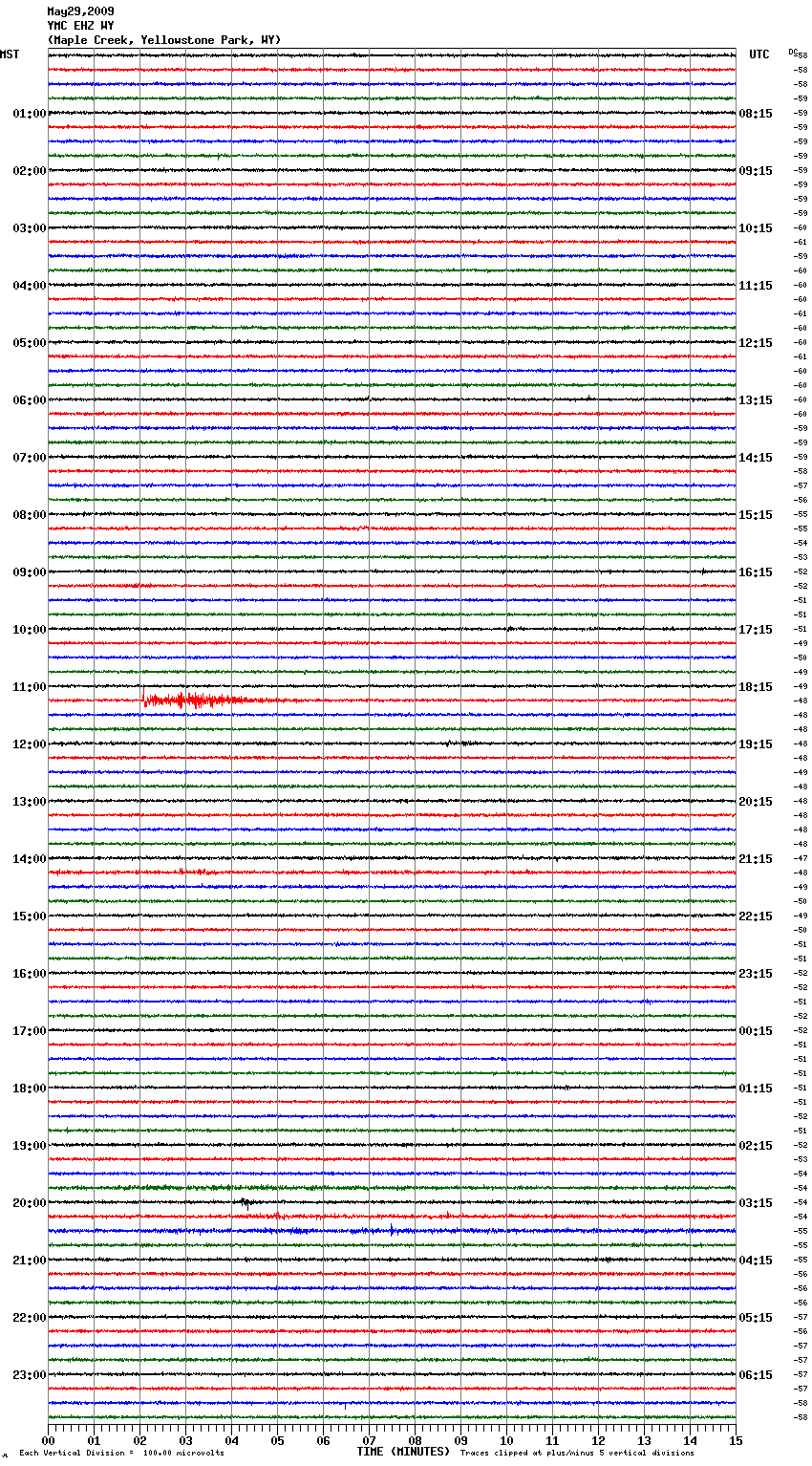Click minute label 08 on the bottom axis
This screenshot has height=1466, width=812.
(x=415, y=1440)
